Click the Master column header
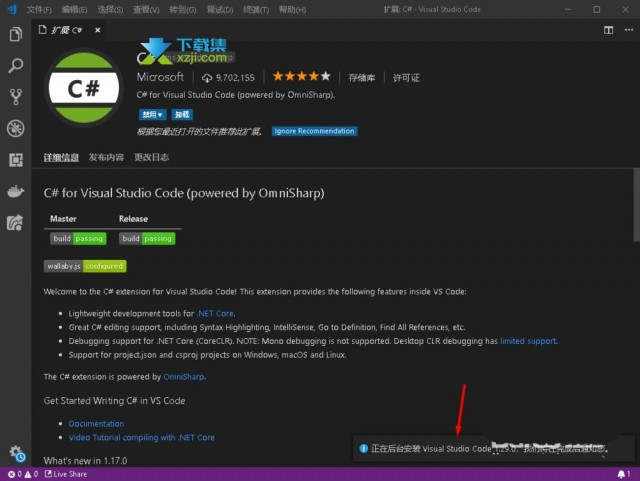 click(63, 219)
